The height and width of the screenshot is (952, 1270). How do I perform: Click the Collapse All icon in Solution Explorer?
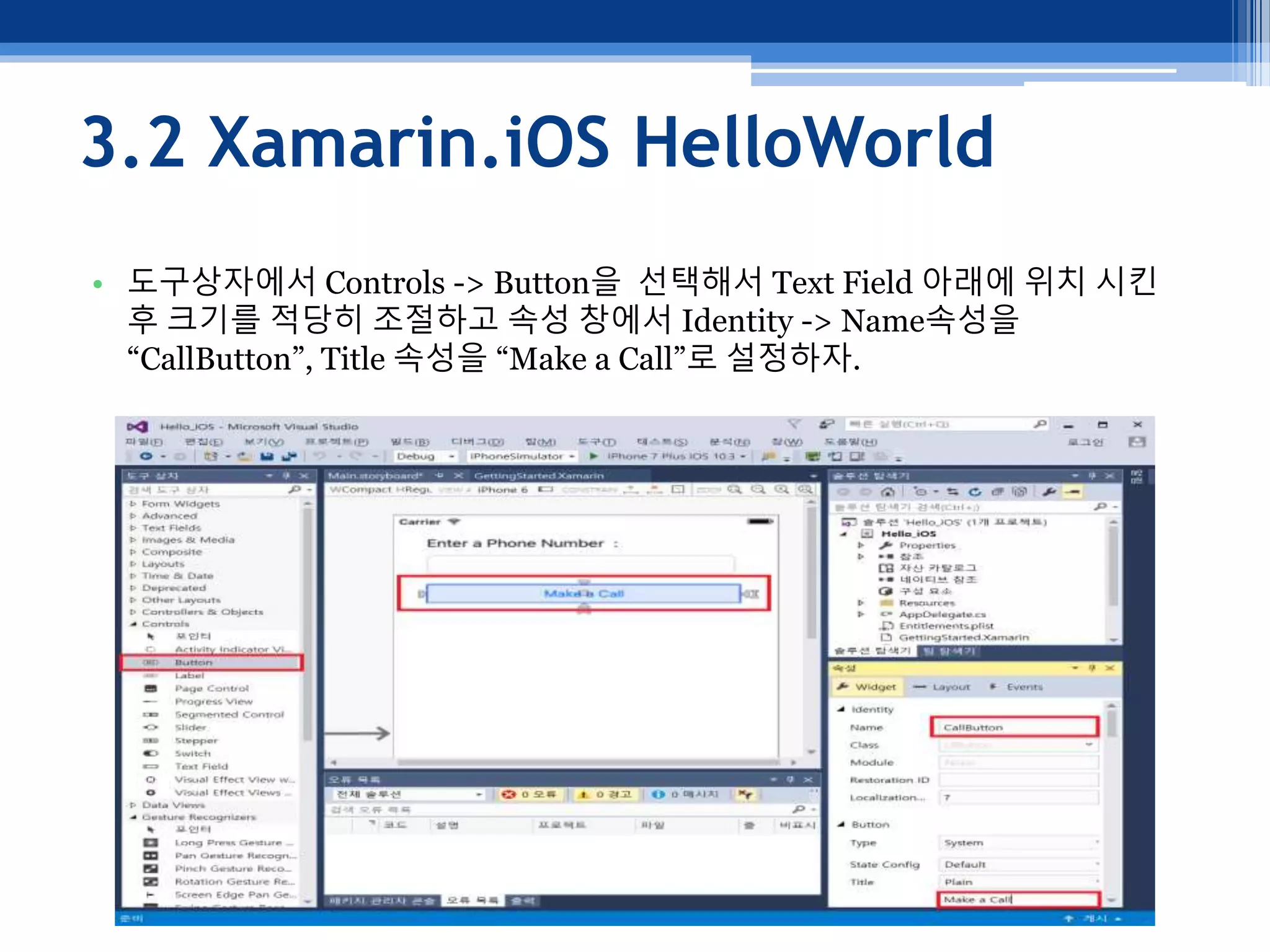tap(997, 491)
